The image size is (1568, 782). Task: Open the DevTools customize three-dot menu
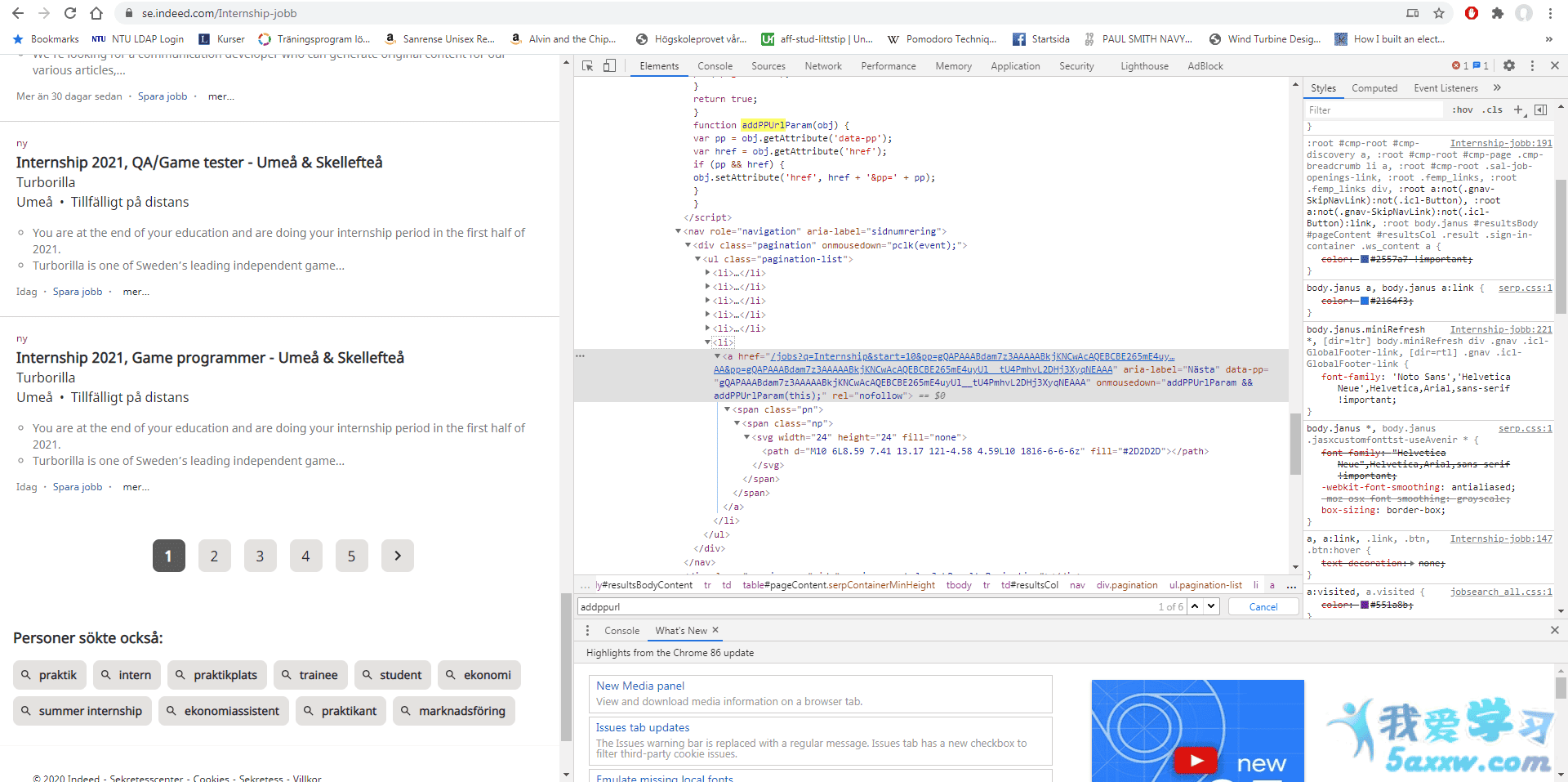1532,65
